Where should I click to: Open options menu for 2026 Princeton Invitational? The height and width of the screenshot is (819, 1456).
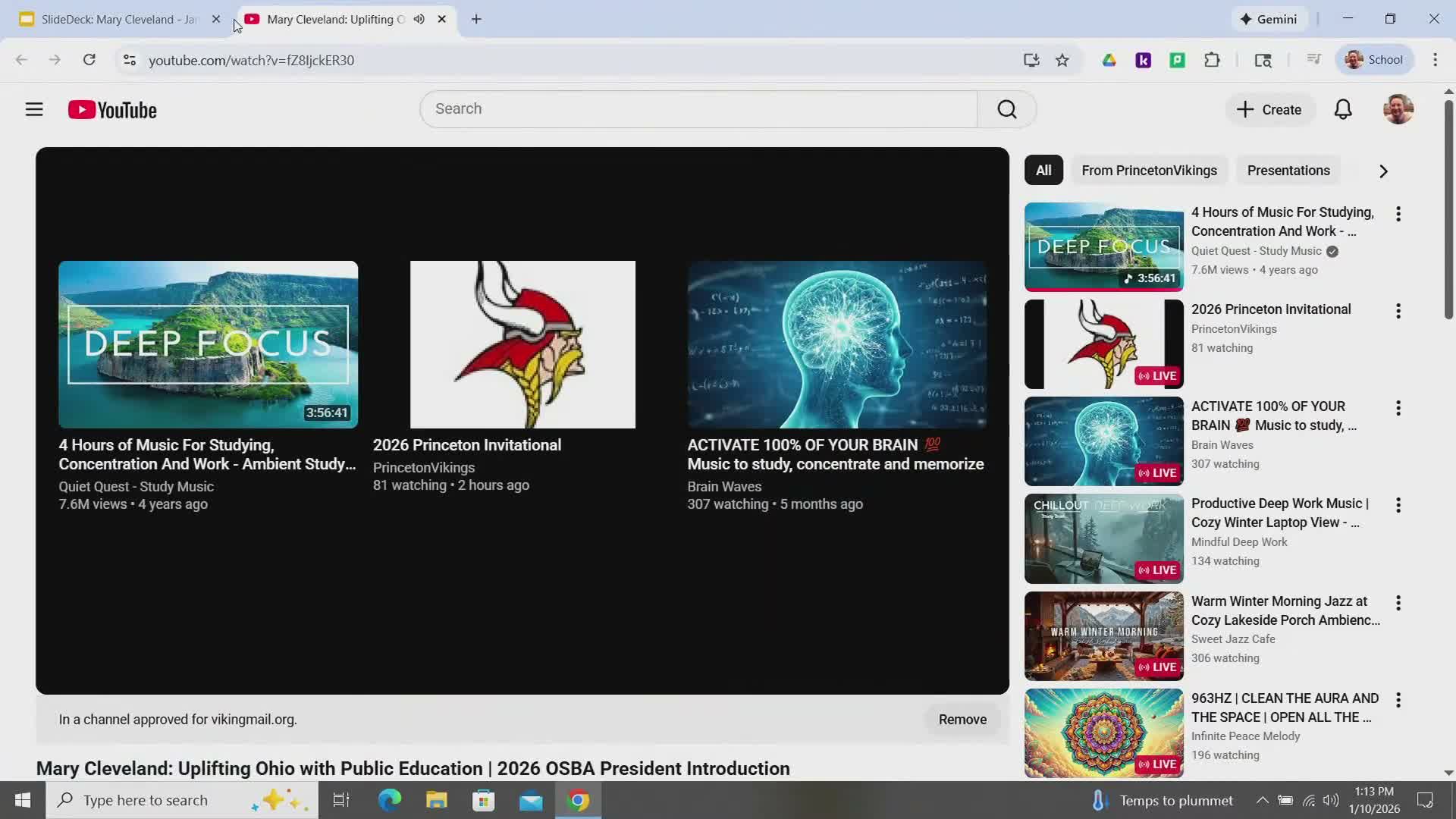coord(1398,311)
